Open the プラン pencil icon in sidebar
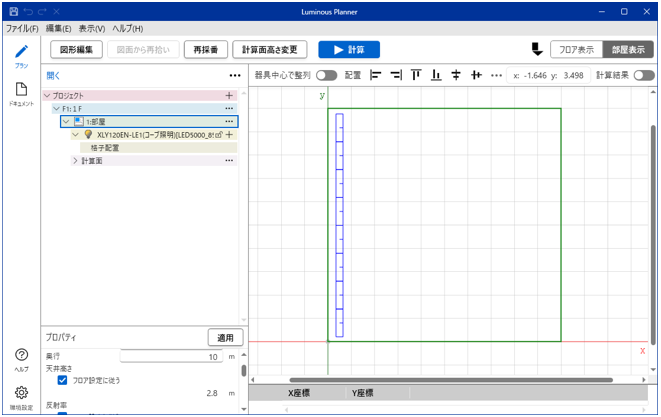Viewport: 661px width, 417px height. point(21,52)
